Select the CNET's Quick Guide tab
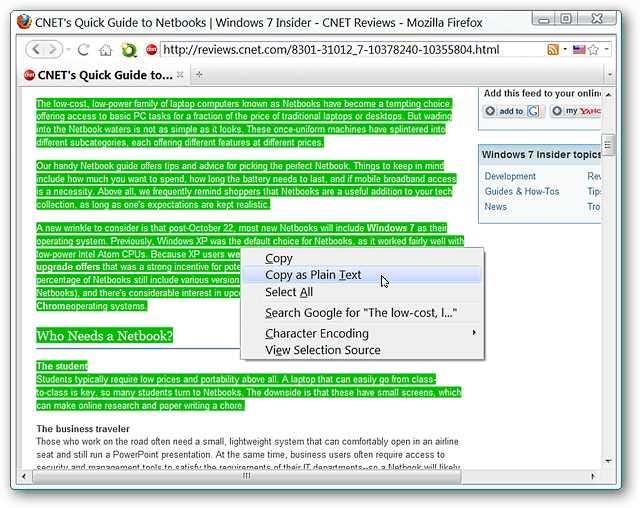 (104, 75)
